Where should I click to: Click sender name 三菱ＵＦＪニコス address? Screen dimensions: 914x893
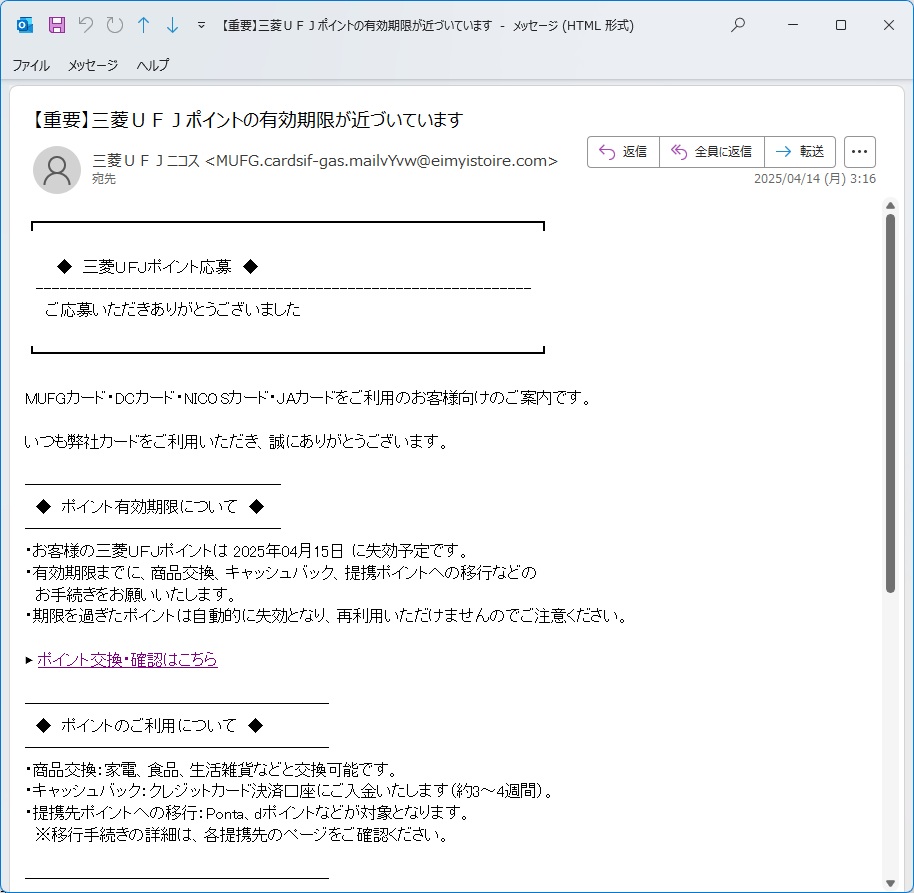[325, 160]
